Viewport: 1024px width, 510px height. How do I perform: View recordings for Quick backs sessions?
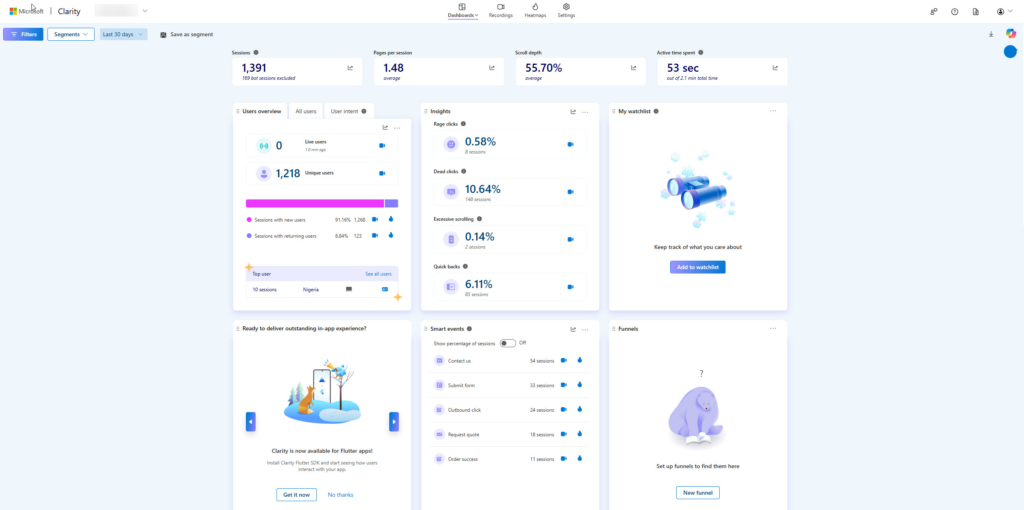tap(570, 287)
